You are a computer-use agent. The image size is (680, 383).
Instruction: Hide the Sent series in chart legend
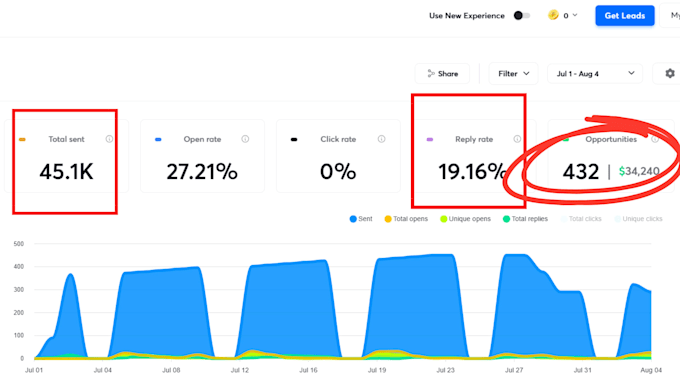coord(361,219)
